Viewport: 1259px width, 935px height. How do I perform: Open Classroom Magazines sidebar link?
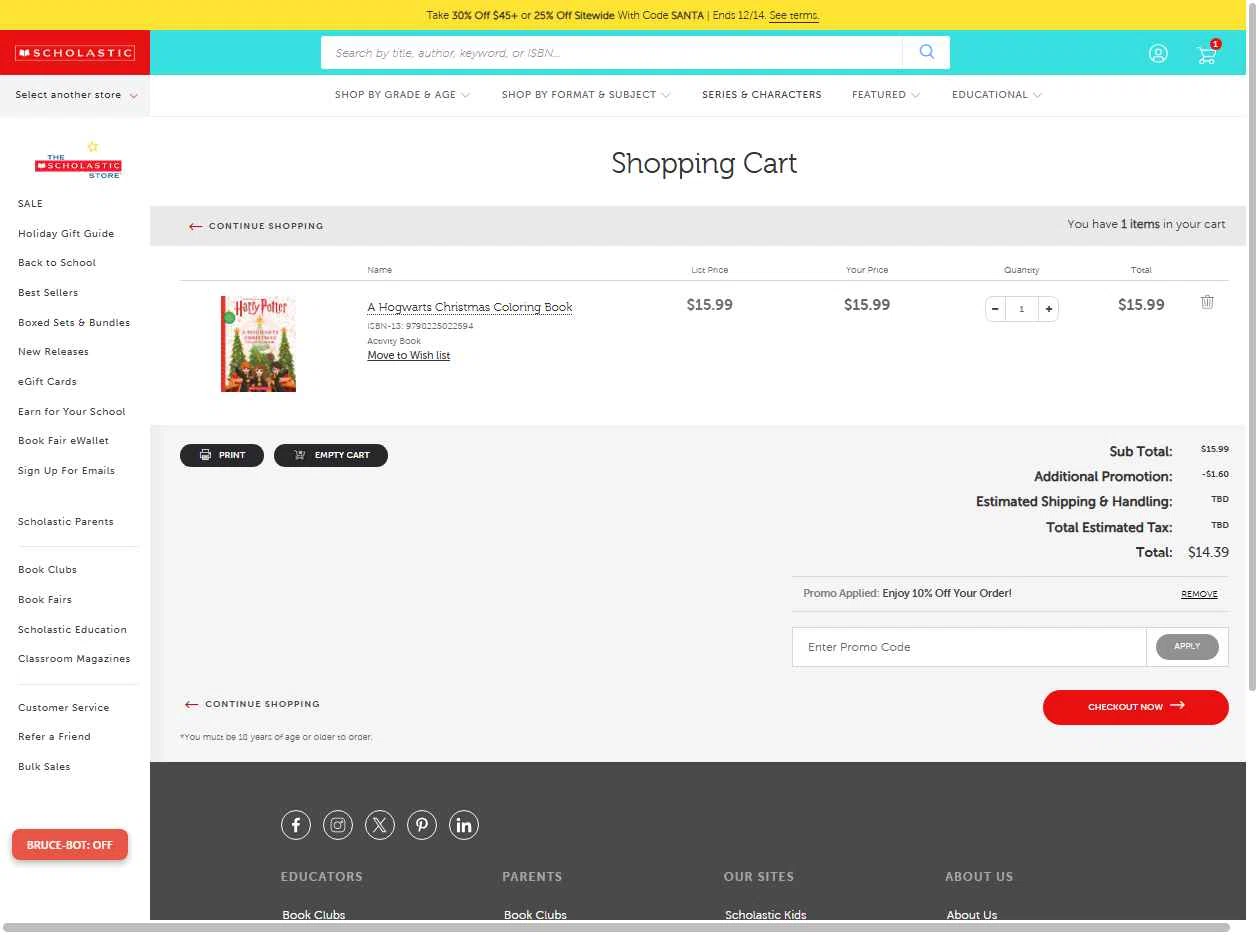tap(74, 659)
